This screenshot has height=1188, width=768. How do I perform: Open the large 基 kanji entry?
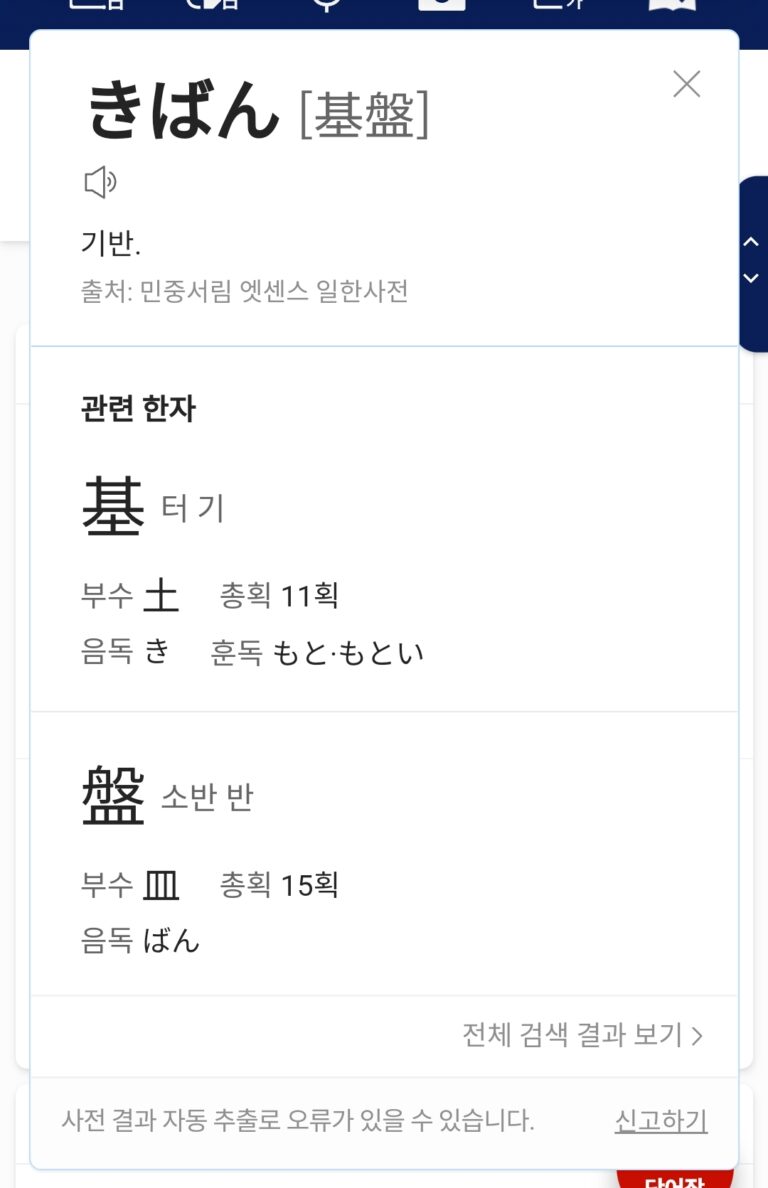113,507
